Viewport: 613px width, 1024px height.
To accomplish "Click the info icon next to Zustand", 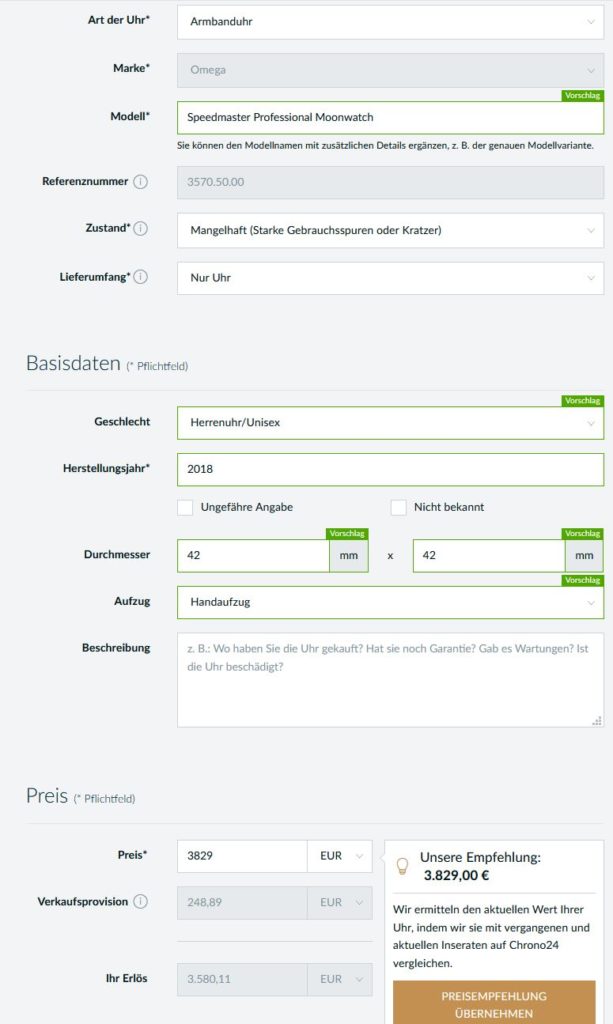I will tap(140, 228).
